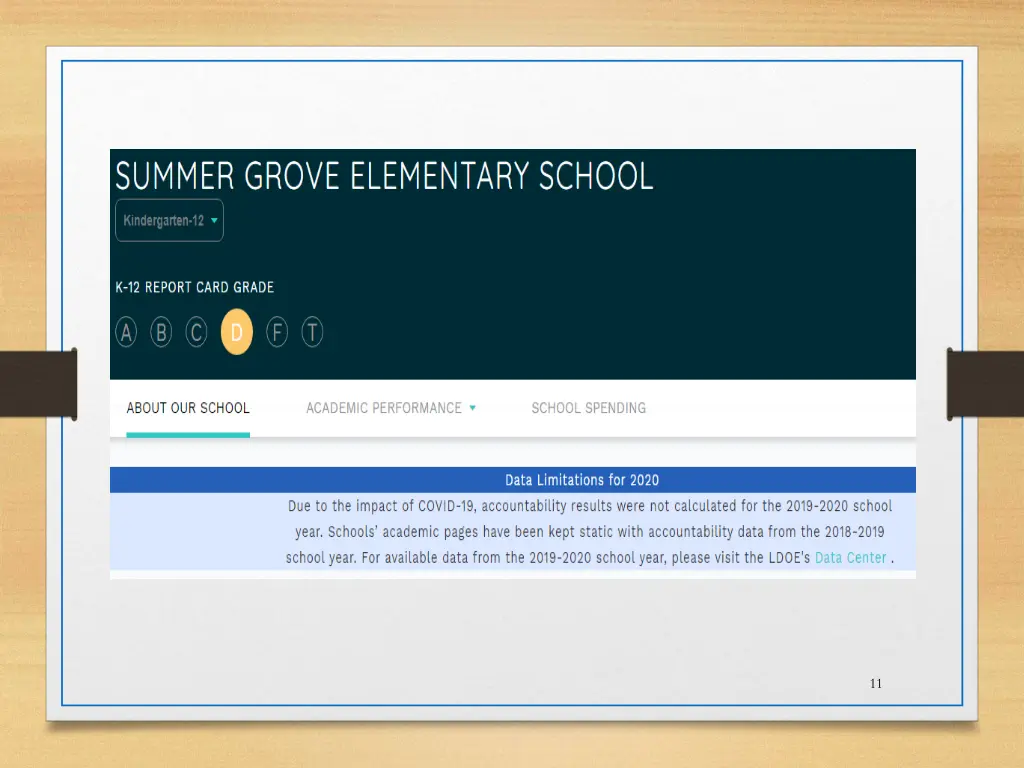The image size is (1024, 768).
Task: Select the Academic Performance tab
Action: click(384, 408)
